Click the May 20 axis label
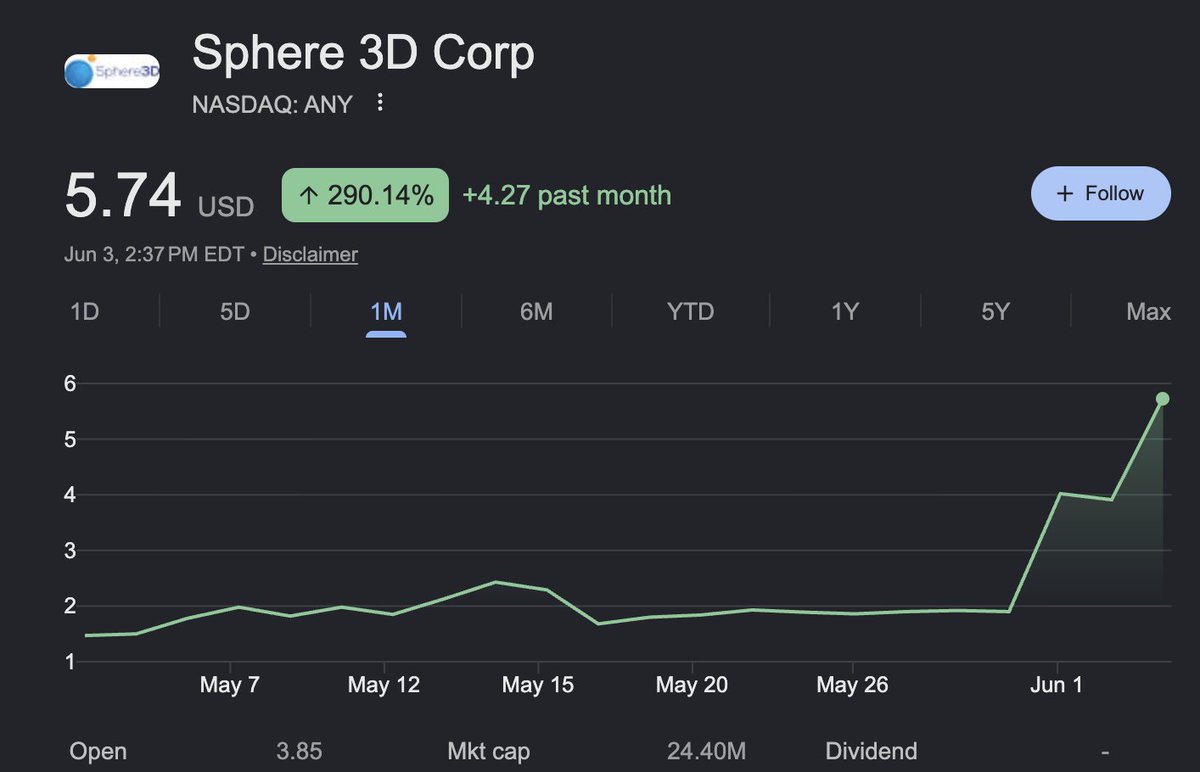 692,685
